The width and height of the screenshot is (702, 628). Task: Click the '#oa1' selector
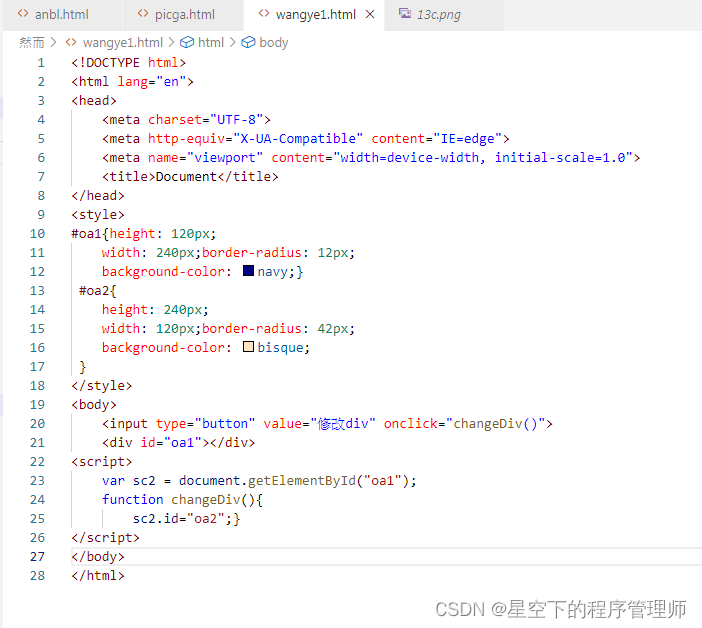[86, 234]
